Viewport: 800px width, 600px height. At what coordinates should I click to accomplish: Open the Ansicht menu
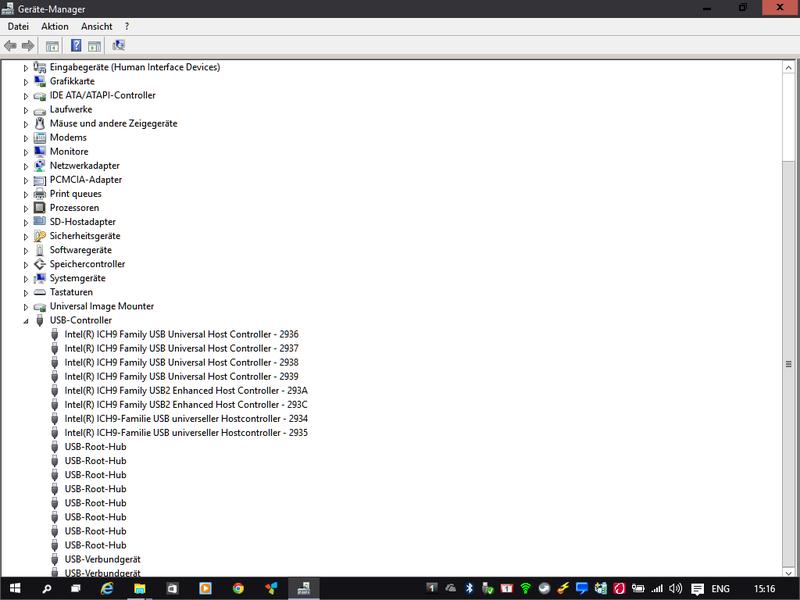coord(96,27)
